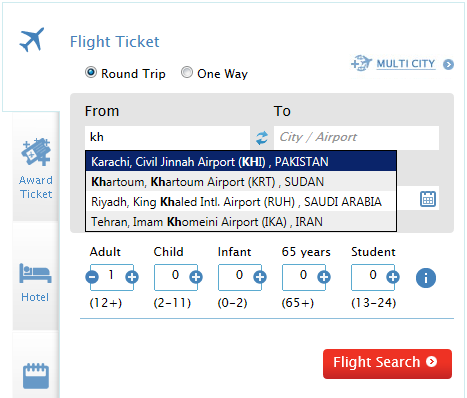
Task: Choose Karachi Civil Jinnah Airport suggestion
Action: click(241, 162)
